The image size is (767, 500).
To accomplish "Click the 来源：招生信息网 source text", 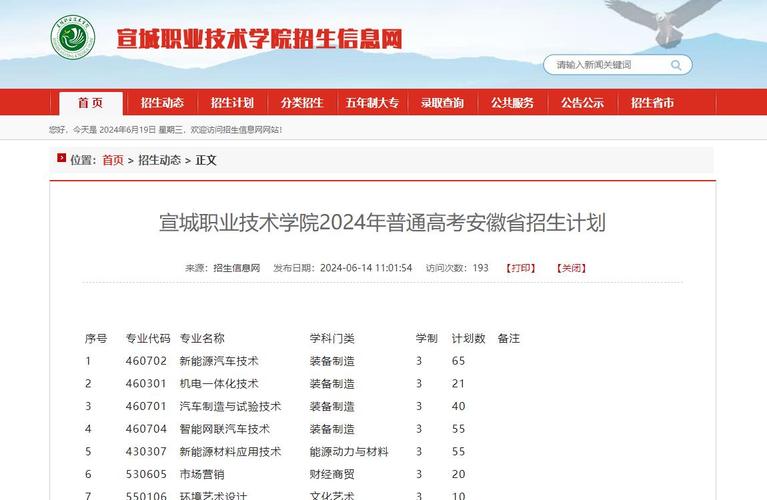I will pyautogui.click(x=223, y=268).
